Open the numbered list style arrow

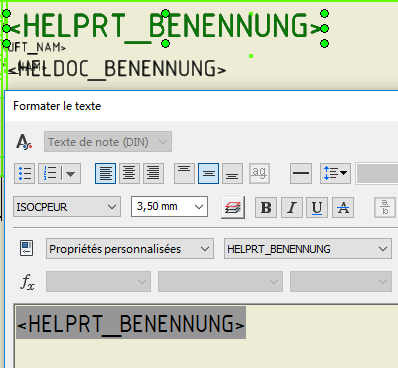tap(71, 173)
